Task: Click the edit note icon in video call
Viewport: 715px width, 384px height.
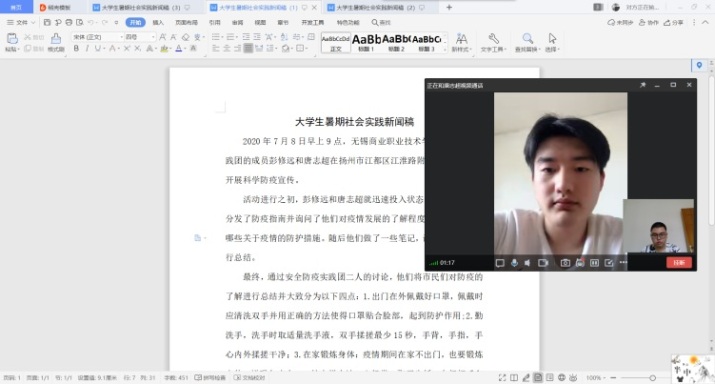Action: tap(609, 263)
